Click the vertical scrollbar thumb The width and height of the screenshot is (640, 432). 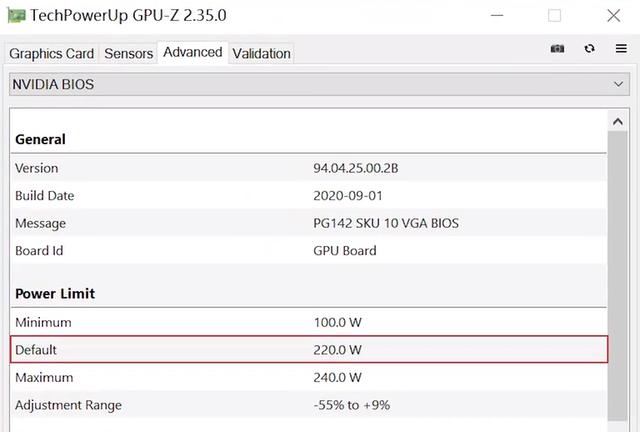pyautogui.click(x=618, y=276)
